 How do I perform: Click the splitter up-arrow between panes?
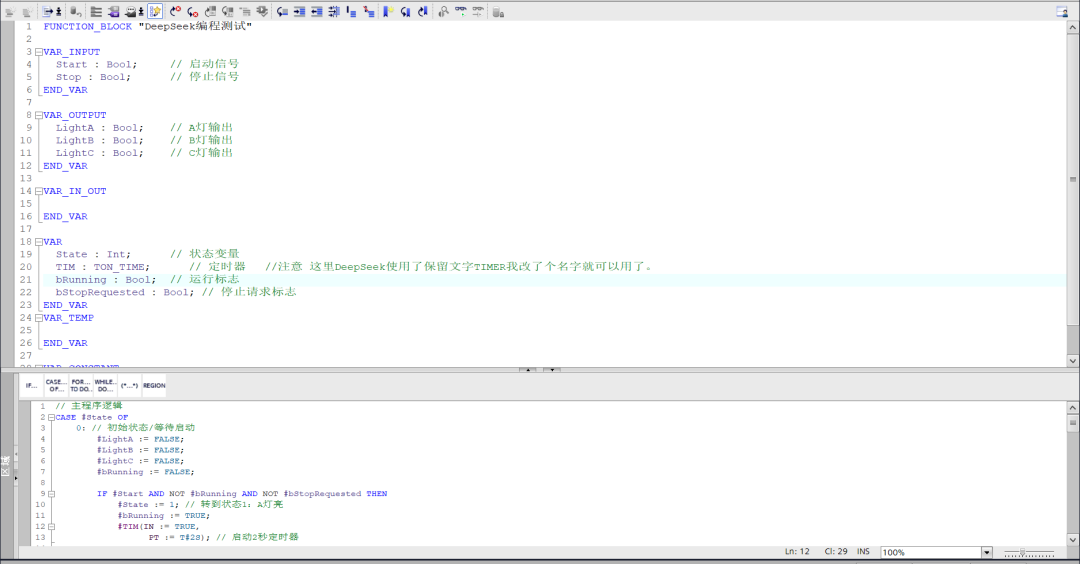528,370
